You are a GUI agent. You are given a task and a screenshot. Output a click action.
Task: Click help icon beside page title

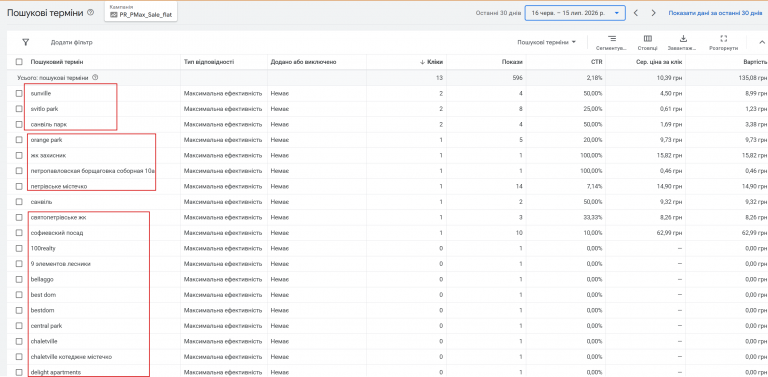[90, 13]
